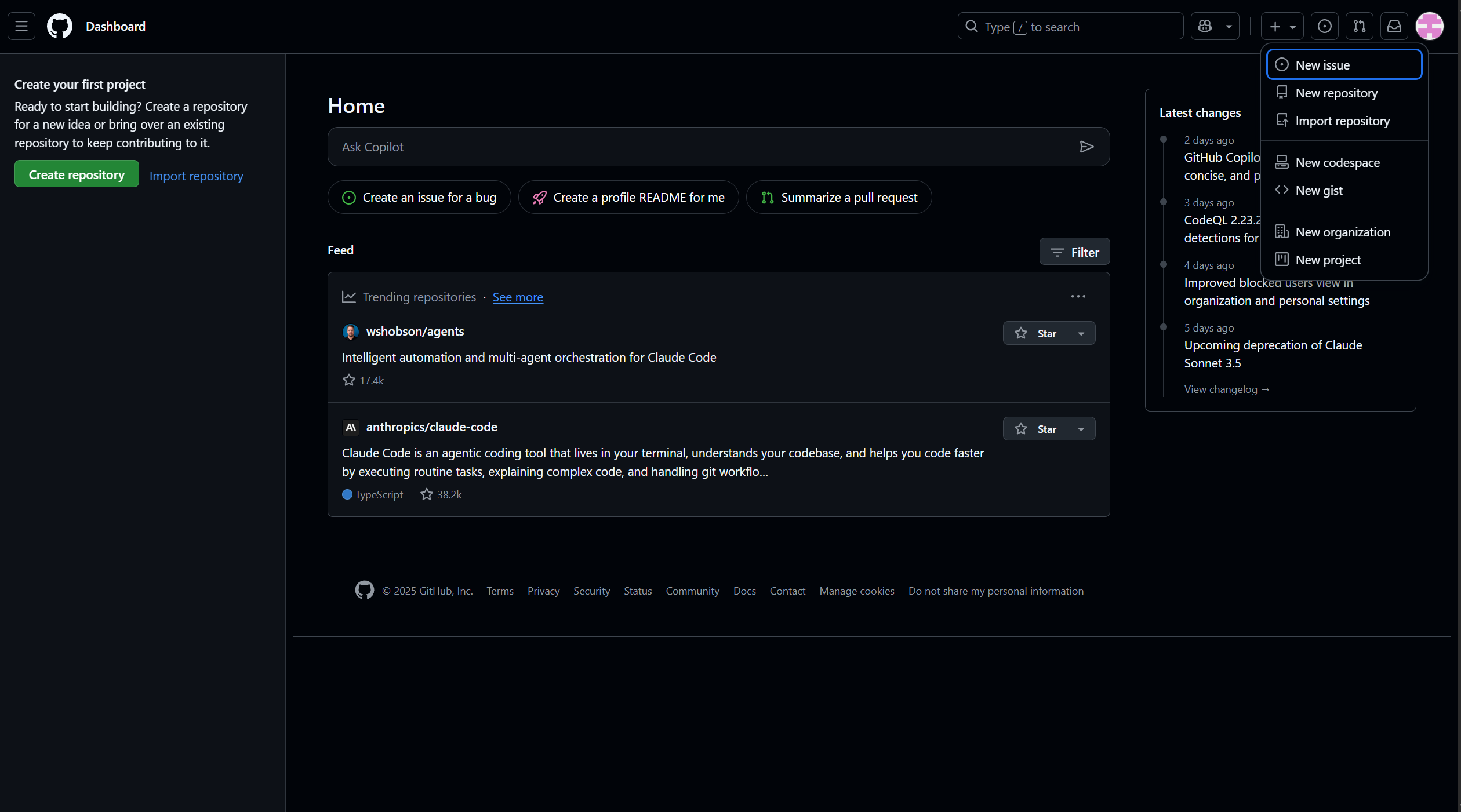The width and height of the screenshot is (1461, 812).
Task: Open the issues icon in header
Action: tap(1324, 26)
